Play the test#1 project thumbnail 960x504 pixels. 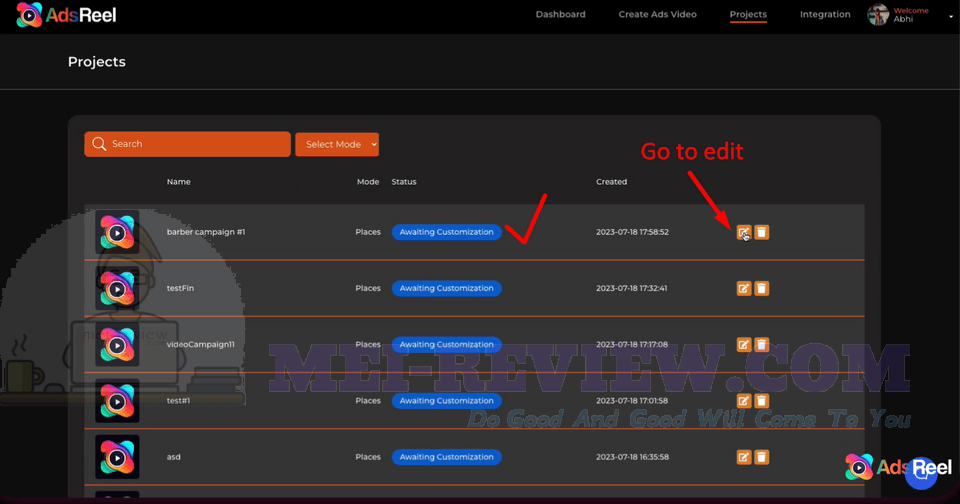tap(117, 401)
